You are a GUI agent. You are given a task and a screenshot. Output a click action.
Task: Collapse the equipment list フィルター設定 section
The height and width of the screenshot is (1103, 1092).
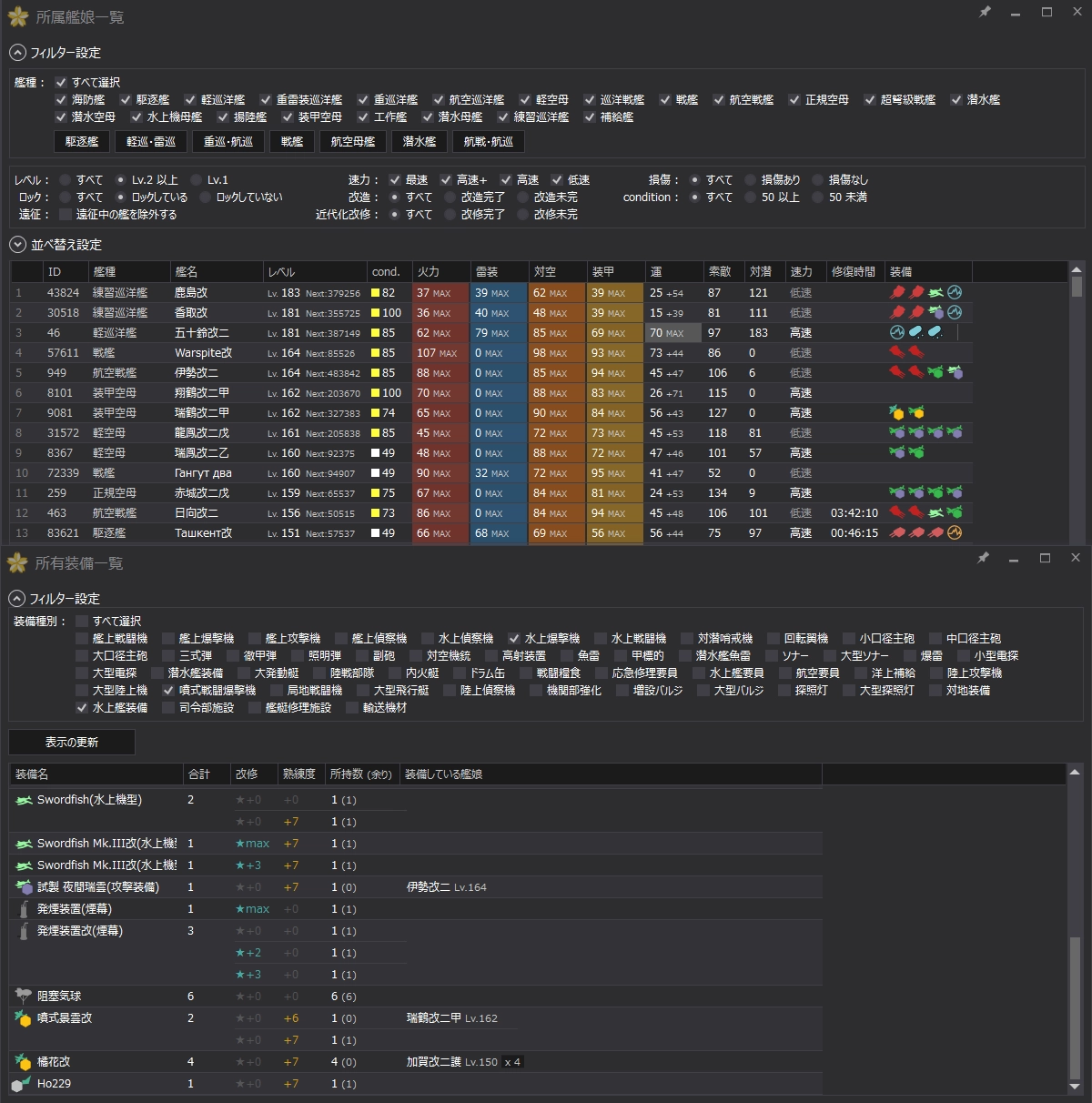pos(17,599)
